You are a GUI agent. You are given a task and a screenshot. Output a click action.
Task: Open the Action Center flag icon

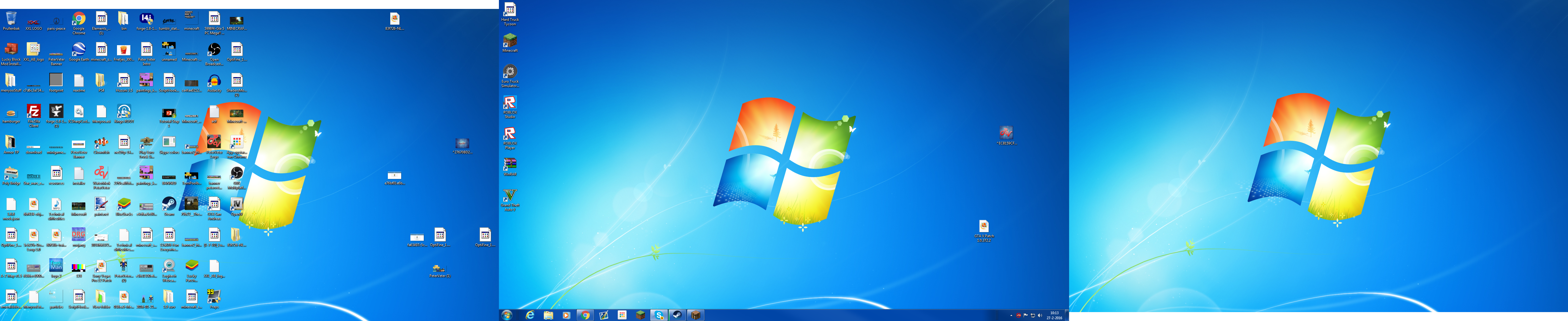(1026, 316)
